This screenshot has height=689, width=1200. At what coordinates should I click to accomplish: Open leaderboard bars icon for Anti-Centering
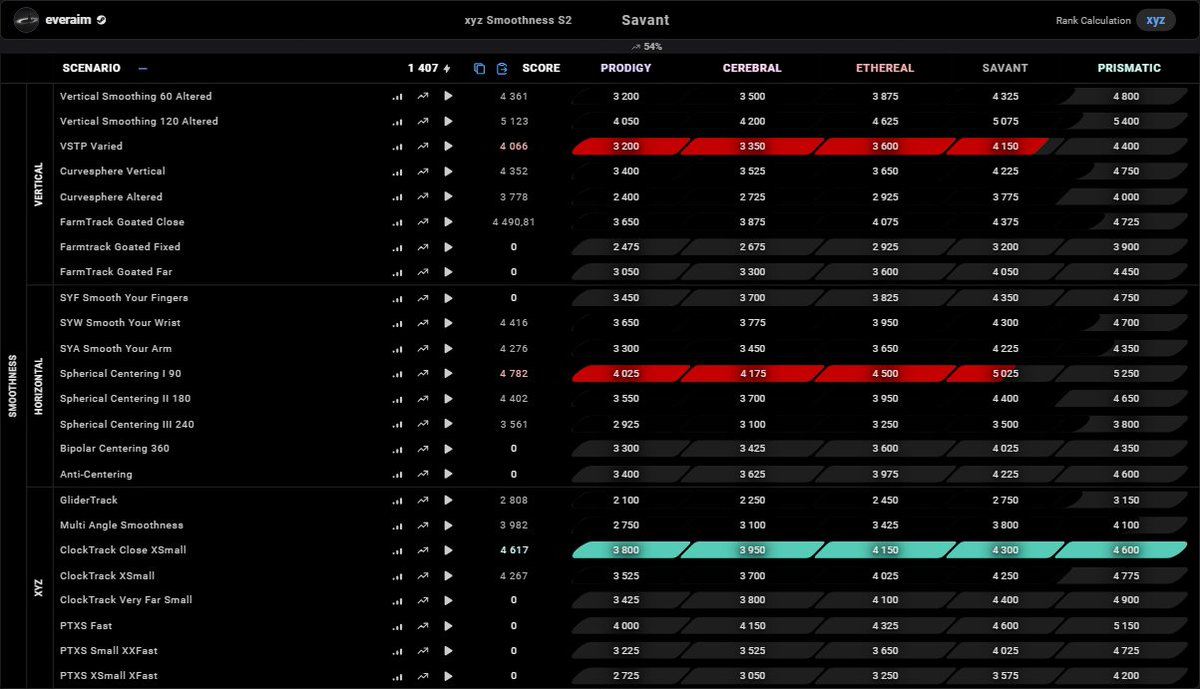coord(397,474)
